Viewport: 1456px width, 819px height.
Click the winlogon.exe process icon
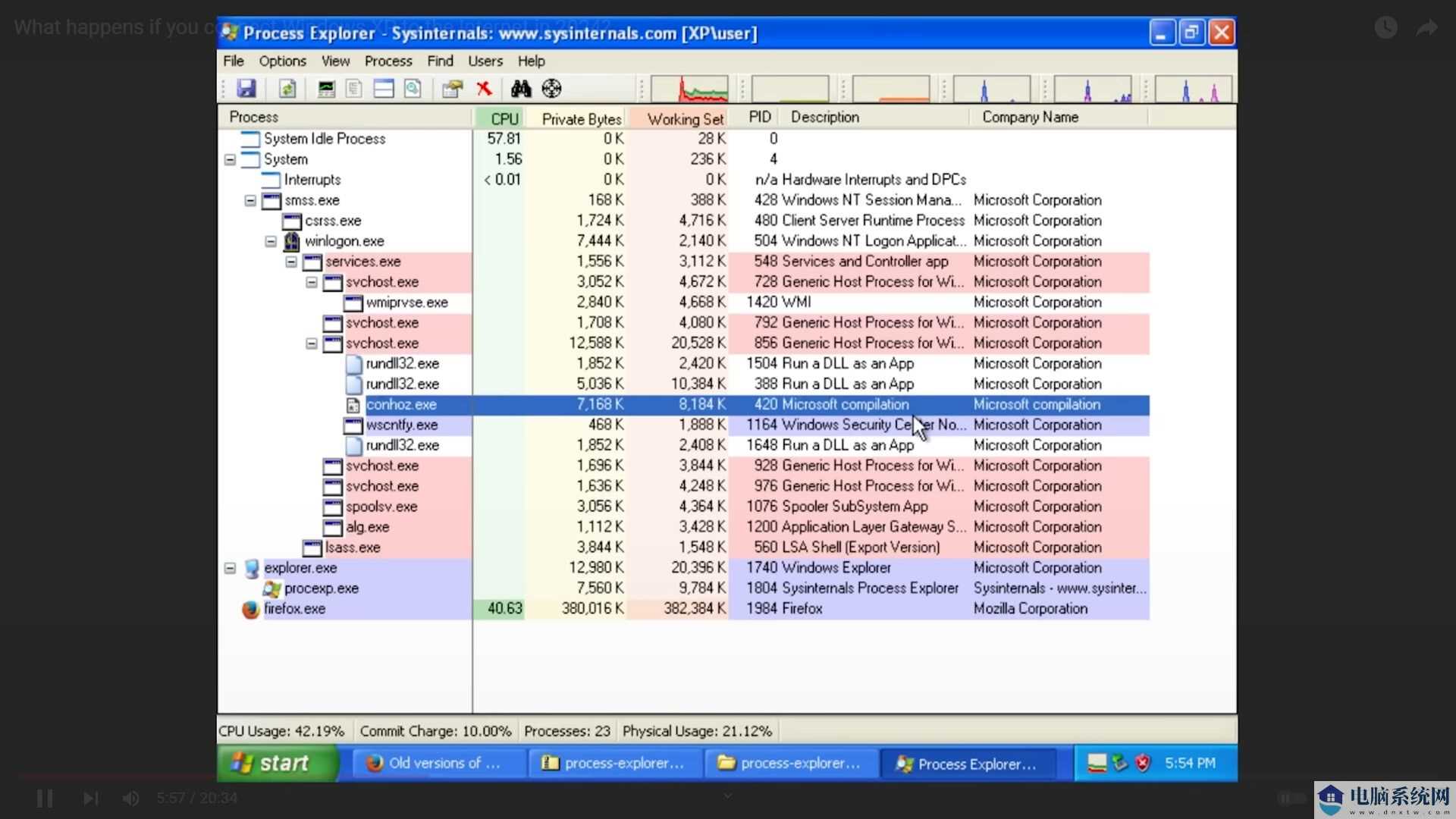click(292, 242)
